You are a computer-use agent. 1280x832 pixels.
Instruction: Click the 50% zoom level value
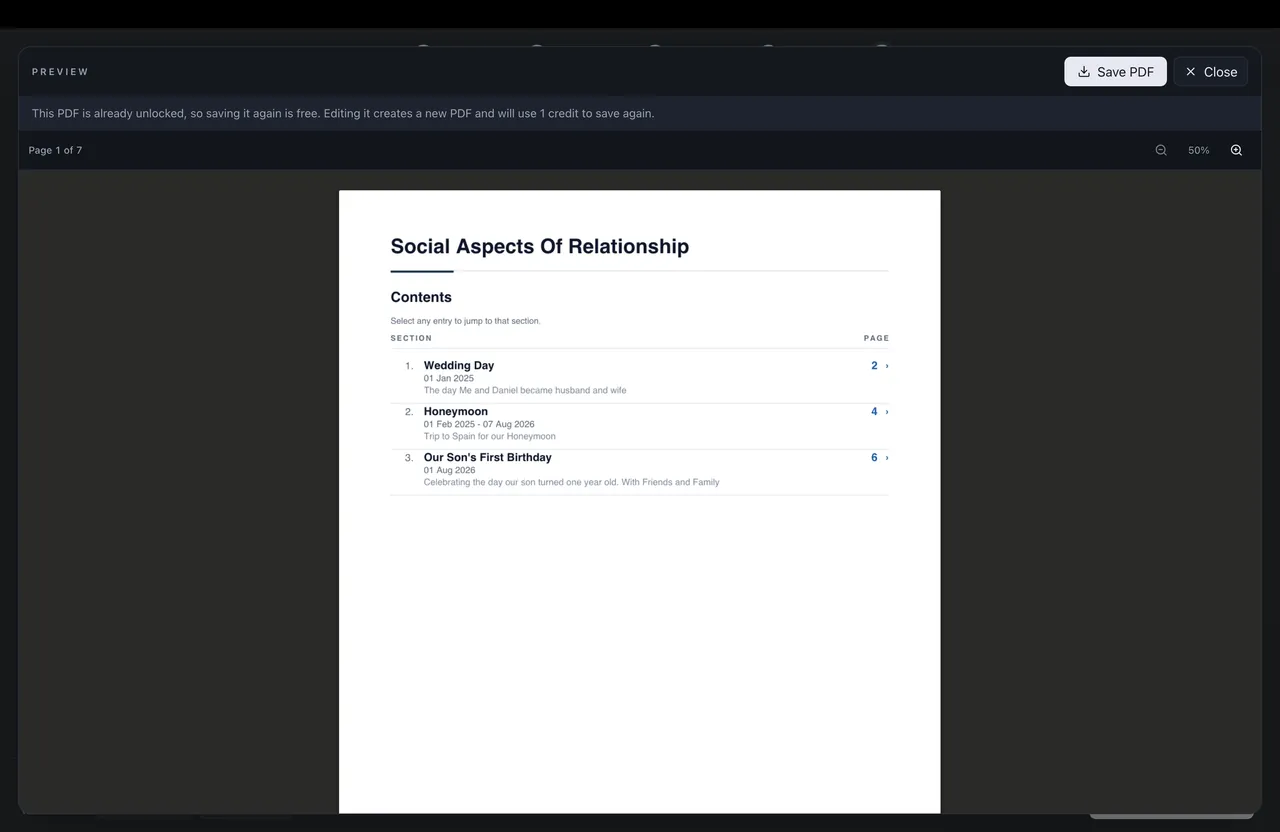pos(1198,150)
